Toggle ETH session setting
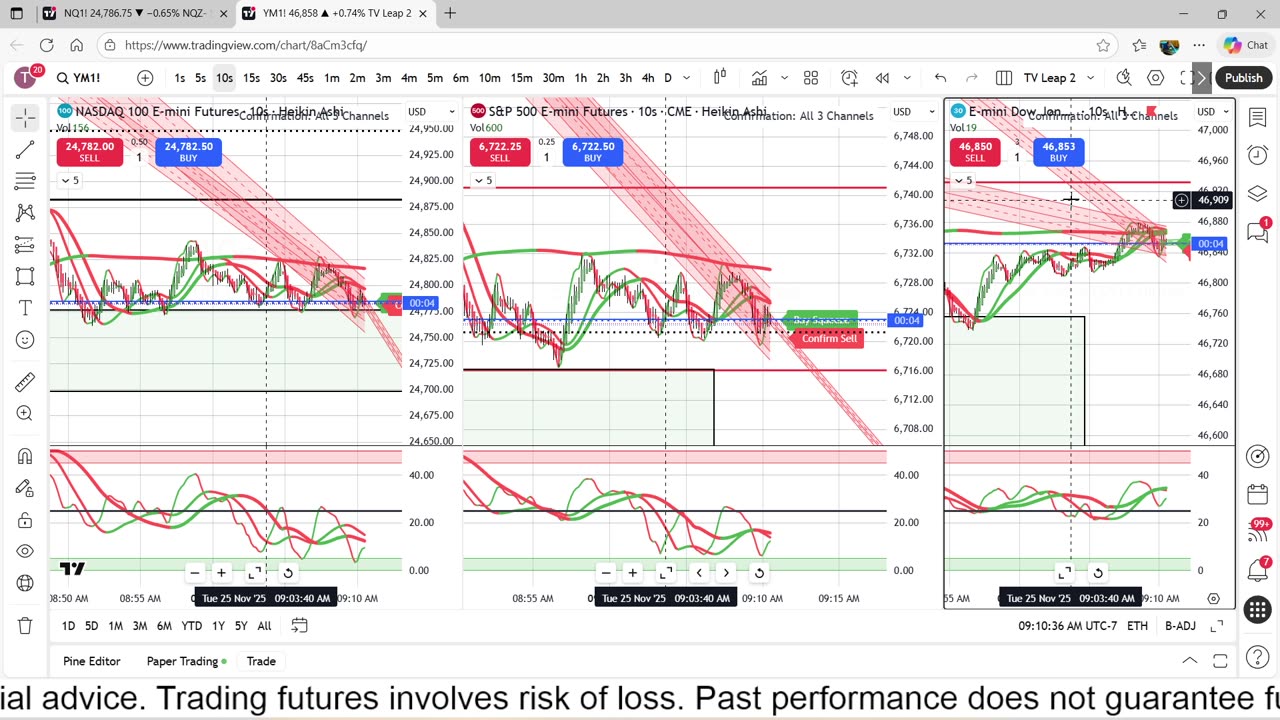This screenshot has height=720, width=1280. 1137,626
